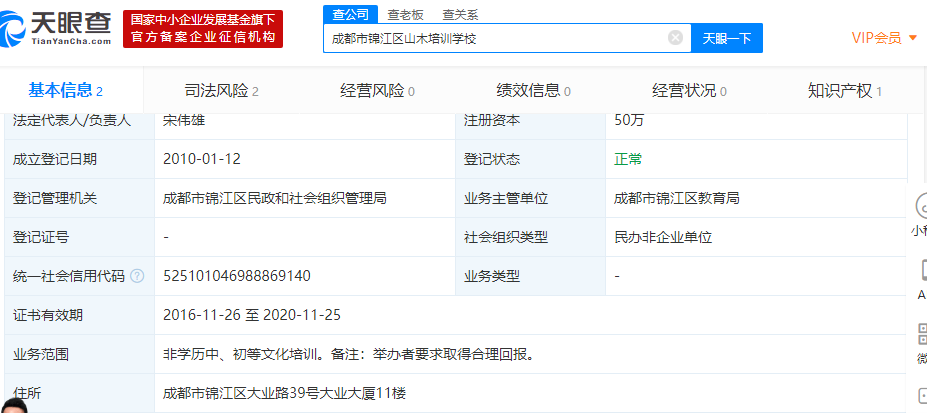Click the mini program sidebar icon
Image resolution: width=927 pixels, height=413 pixels.
coord(921,207)
